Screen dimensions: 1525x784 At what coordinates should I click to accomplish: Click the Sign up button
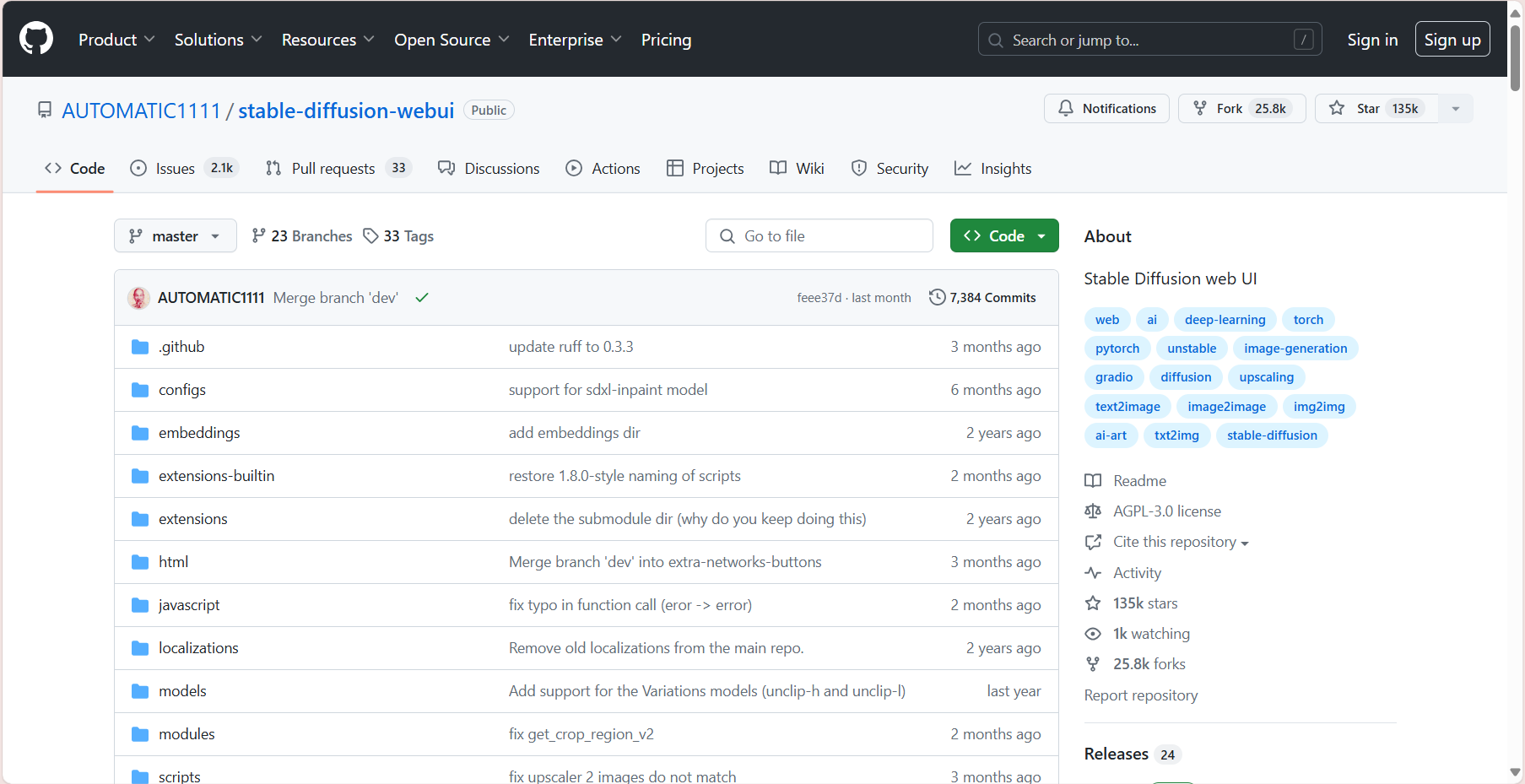point(1452,40)
